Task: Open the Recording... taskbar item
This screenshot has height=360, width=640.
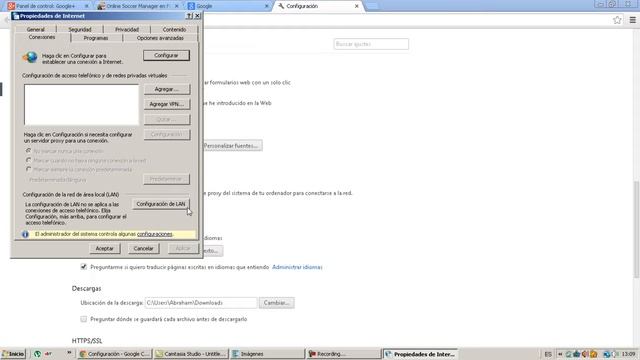Action: click(343, 354)
